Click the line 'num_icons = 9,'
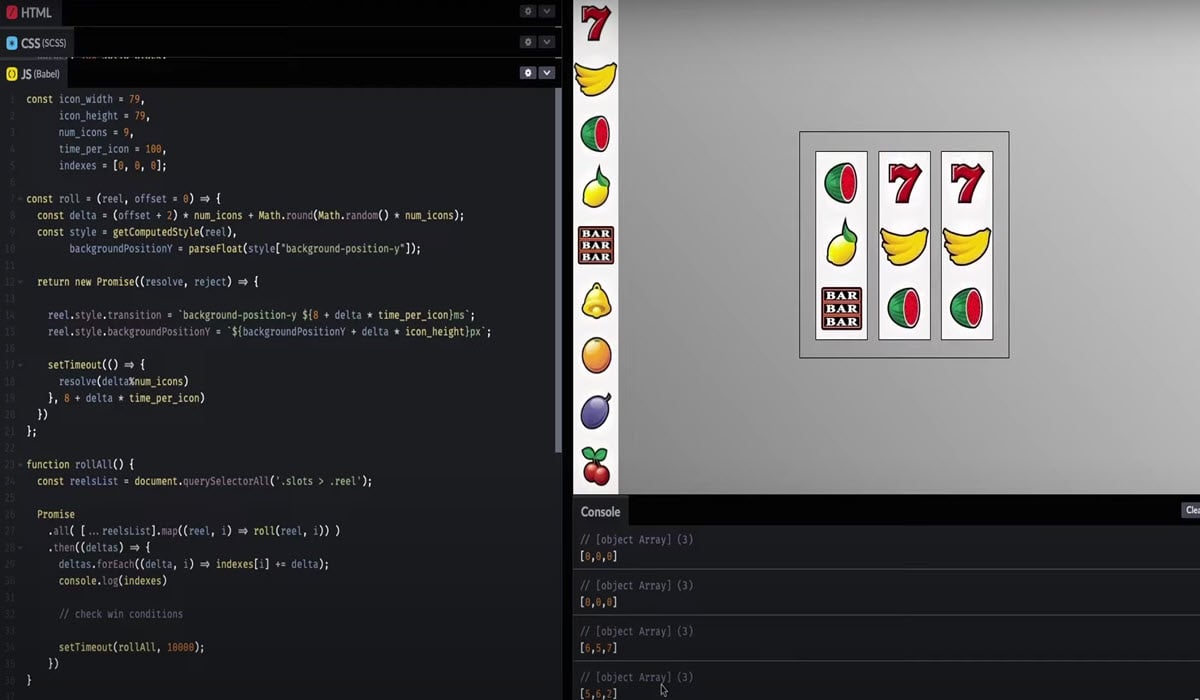This screenshot has height=700, width=1200. [x=96, y=132]
